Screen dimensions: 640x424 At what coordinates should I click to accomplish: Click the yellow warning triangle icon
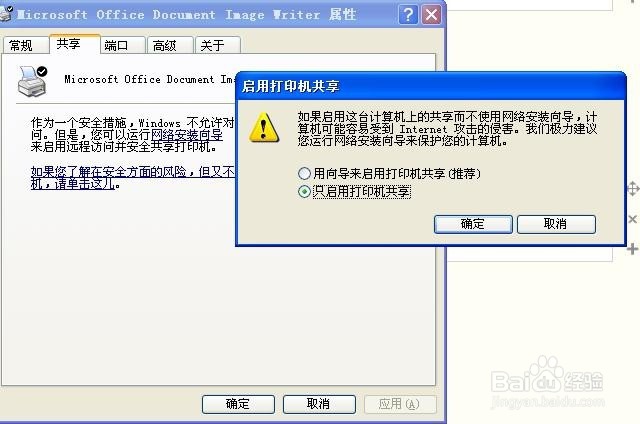(x=264, y=128)
